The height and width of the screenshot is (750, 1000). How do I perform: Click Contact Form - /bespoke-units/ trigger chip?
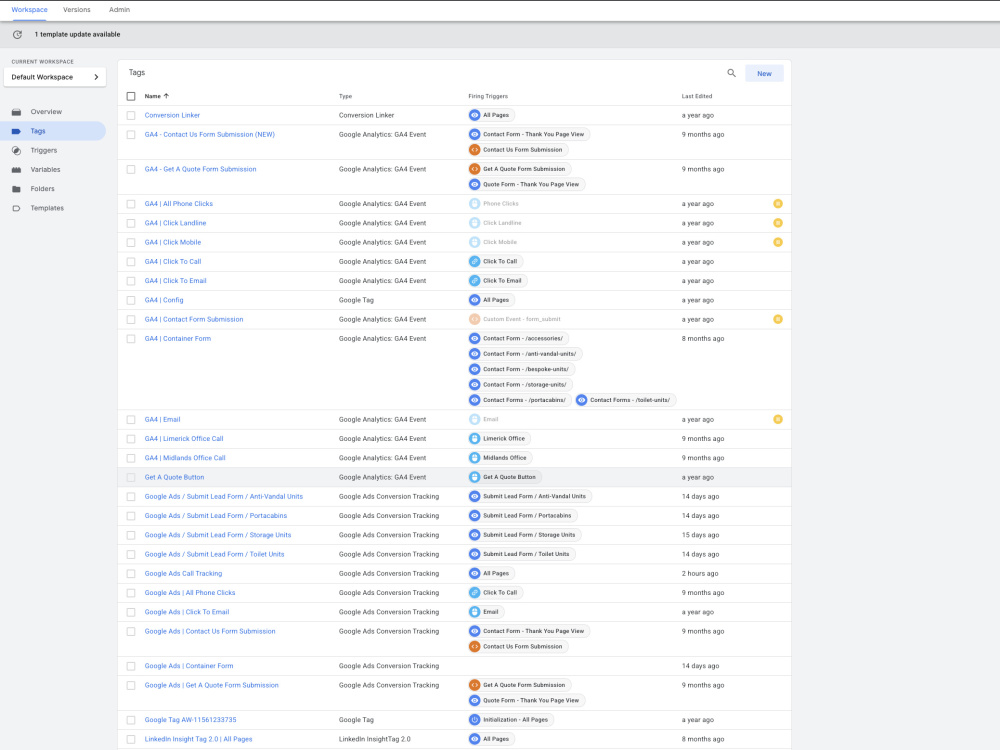(x=522, y=369)
